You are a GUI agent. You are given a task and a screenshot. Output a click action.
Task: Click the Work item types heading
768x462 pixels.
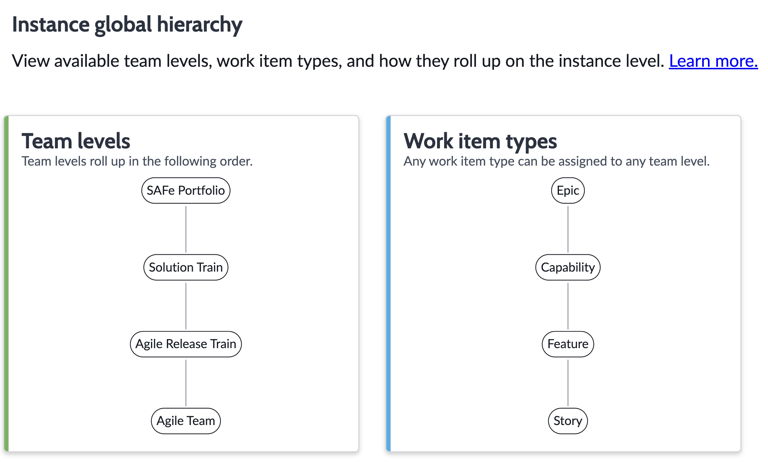coord(480,141)
